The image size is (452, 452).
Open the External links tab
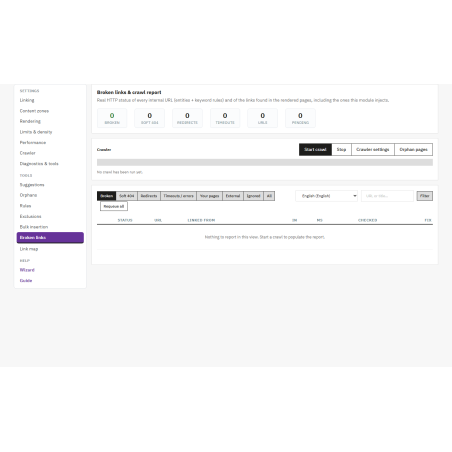click(x=233, y=196)
